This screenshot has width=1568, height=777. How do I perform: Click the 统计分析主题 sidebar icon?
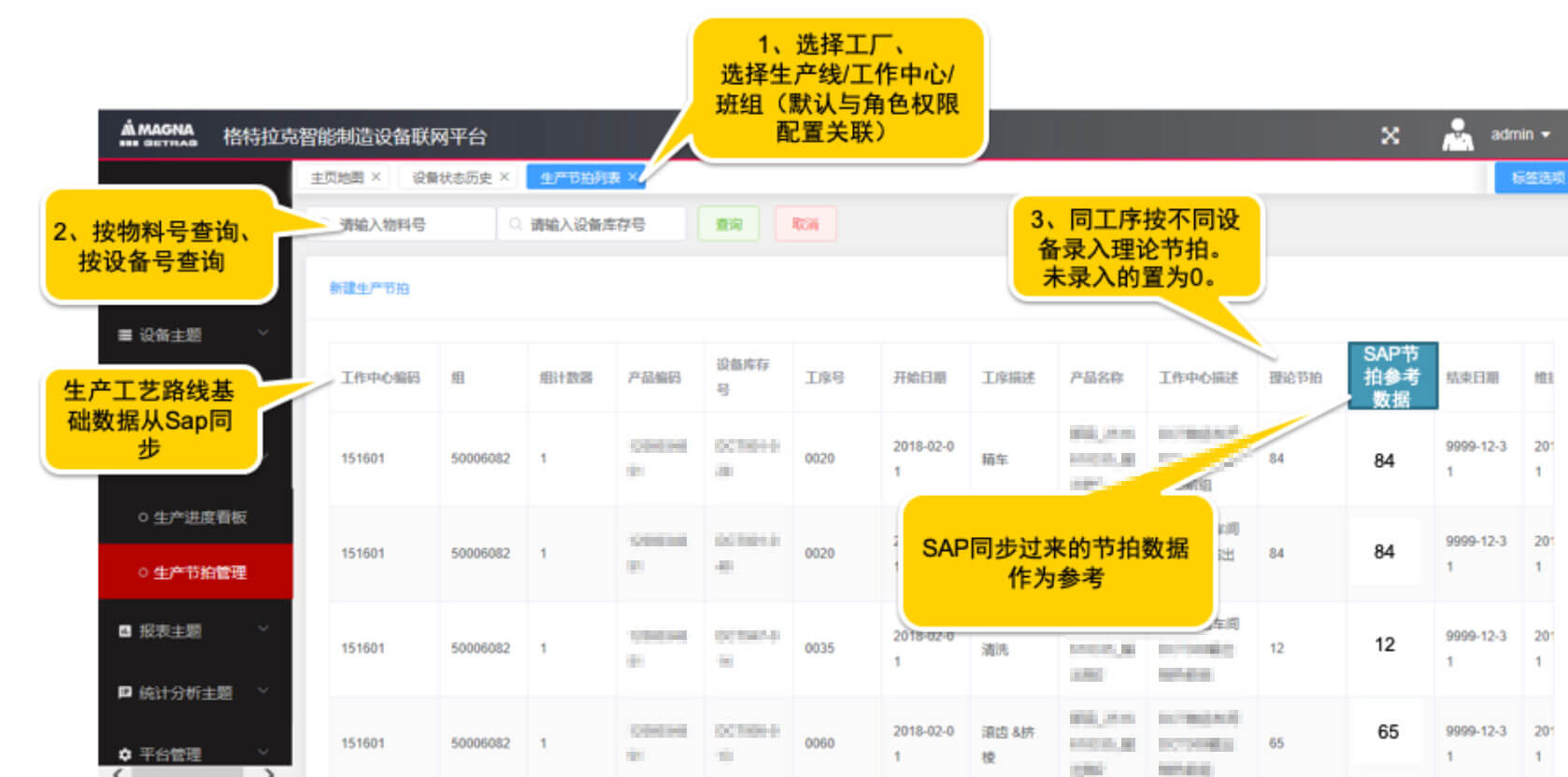click(125, 693)
